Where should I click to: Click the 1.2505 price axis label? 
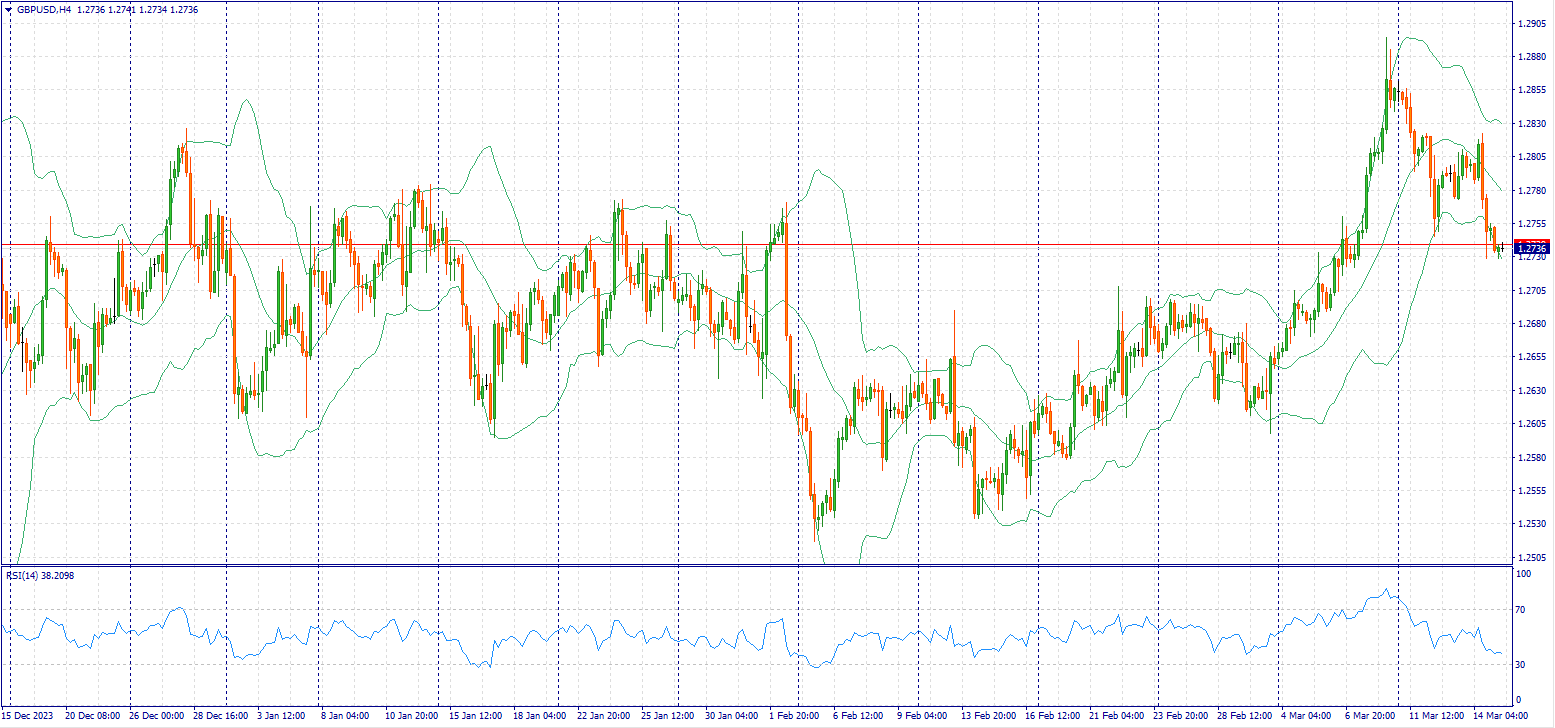click(1531, 557)
